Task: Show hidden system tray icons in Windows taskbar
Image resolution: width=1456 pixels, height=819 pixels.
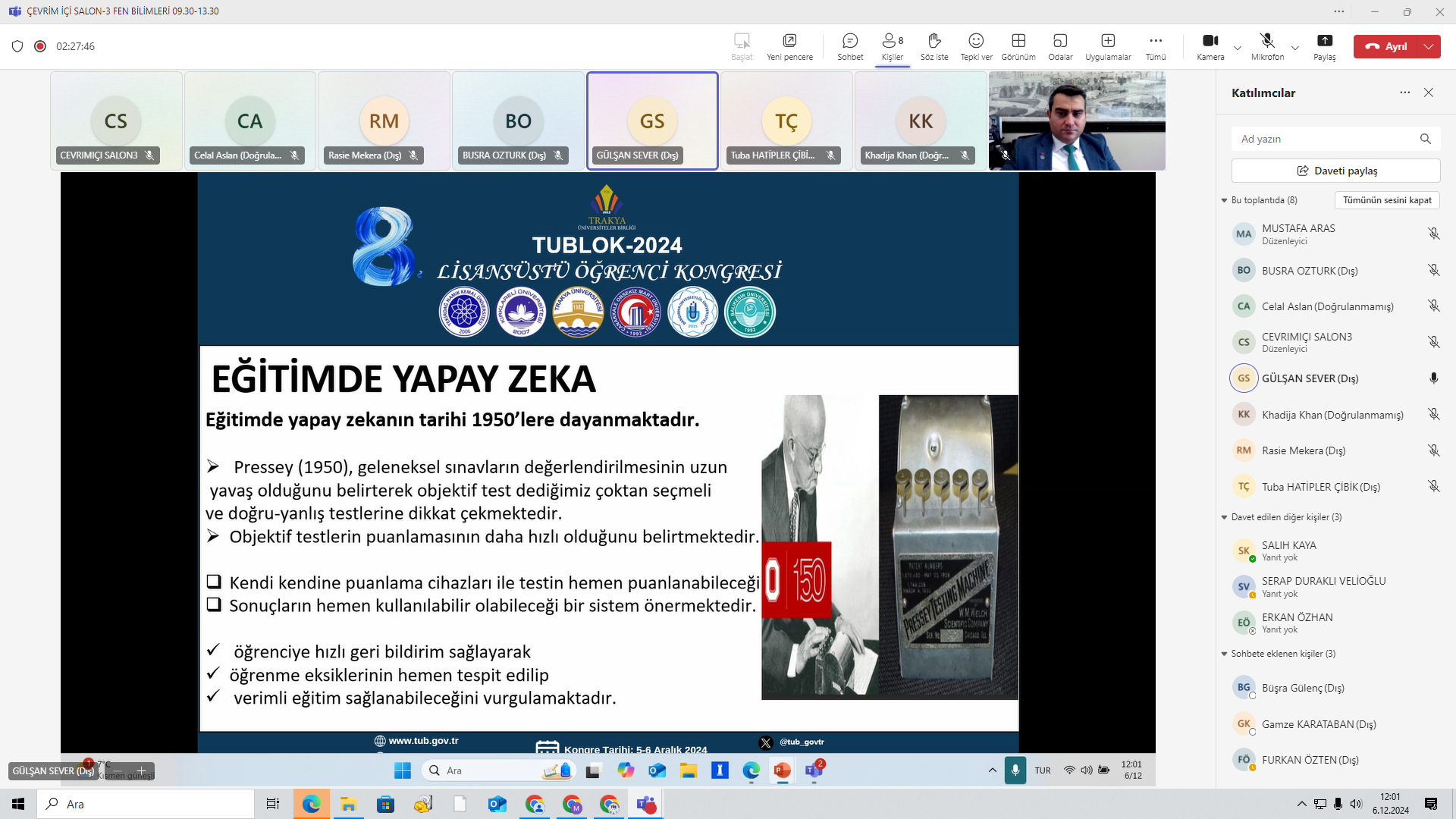Action: [1301, 804]
